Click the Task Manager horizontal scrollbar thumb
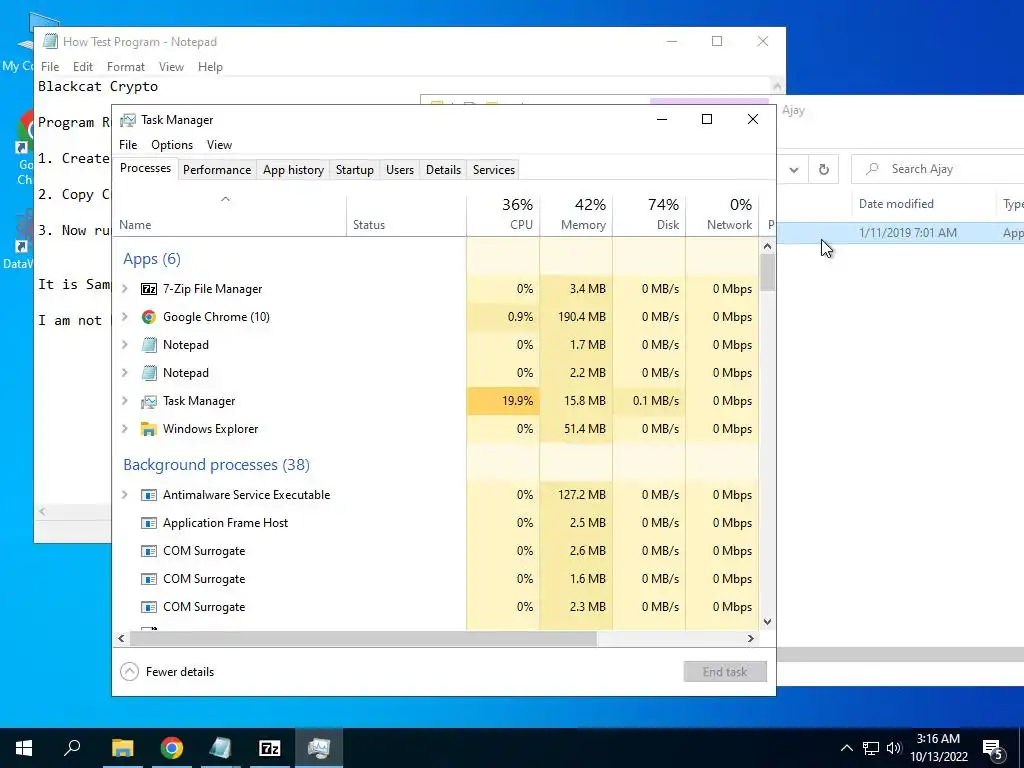This screenshot has width=1024, height=768. coord(362,638)
